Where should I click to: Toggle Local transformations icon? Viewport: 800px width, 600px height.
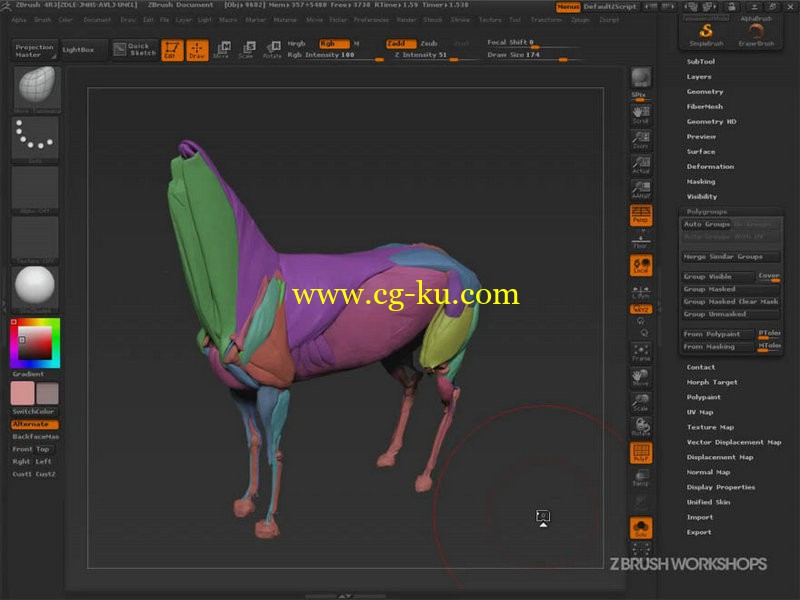pyautogui.click(x=641, y=265)
